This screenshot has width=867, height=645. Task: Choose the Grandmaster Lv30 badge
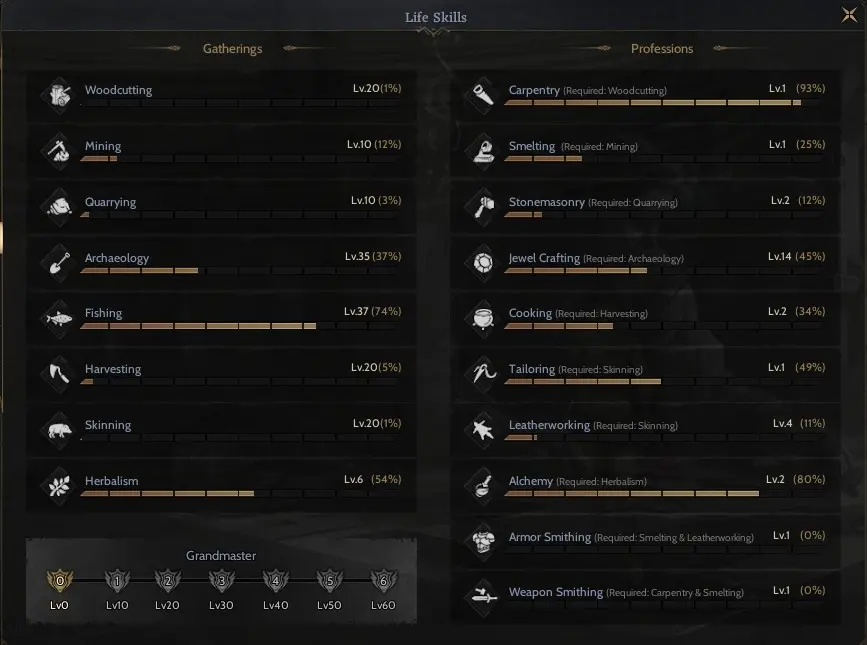click(222, 580)
